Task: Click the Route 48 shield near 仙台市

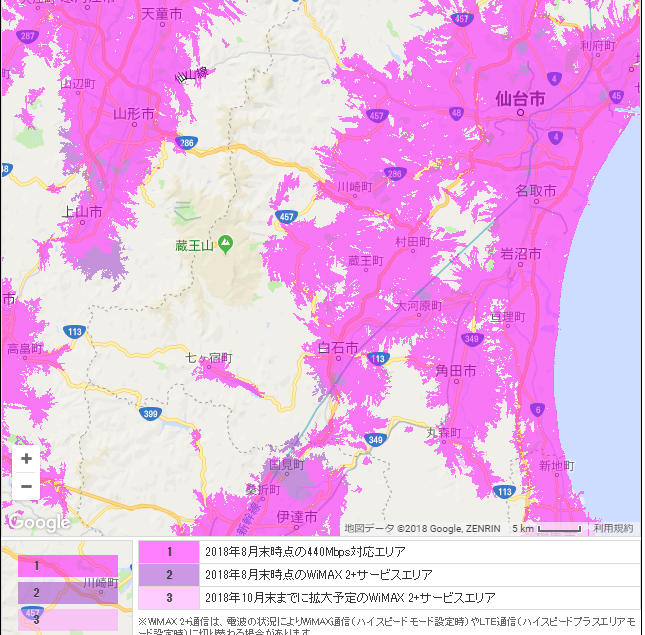Action: [456, 113]
